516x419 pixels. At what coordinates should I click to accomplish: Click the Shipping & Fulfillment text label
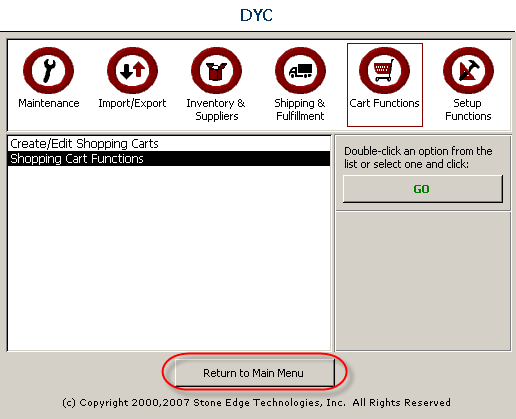pyautogui.click(x=300, y=110)
